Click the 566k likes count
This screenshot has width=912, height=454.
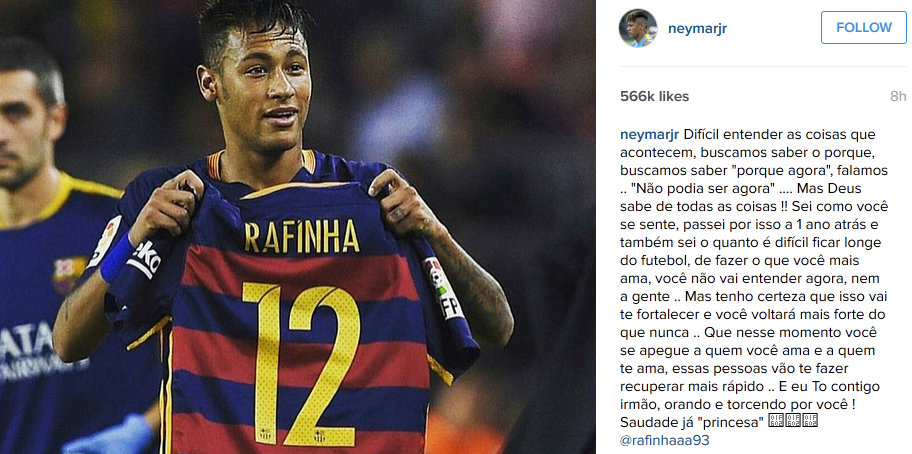pos(654,96)
